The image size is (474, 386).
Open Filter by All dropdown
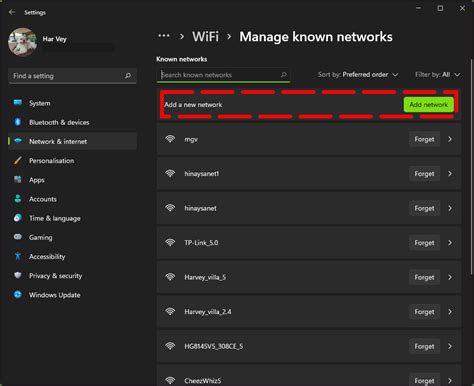(437, 75)
